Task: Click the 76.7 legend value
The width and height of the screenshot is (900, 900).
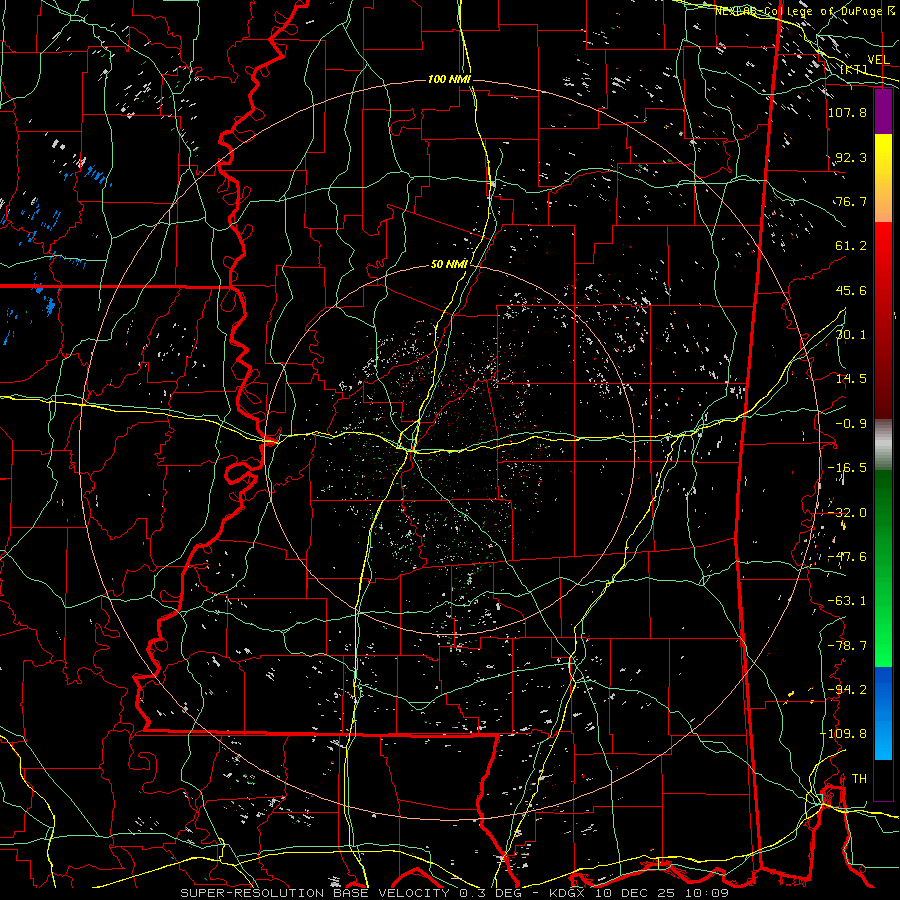Action: (851, 201)
